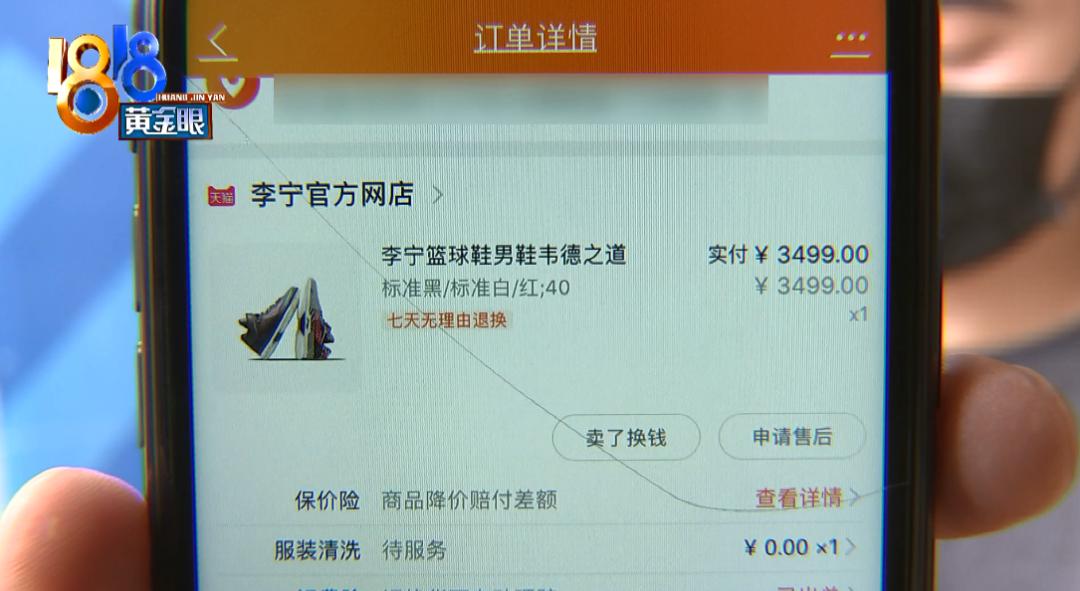Tap the 申请售后 button
Screen dimensions: 1080x591
[792, 436]
